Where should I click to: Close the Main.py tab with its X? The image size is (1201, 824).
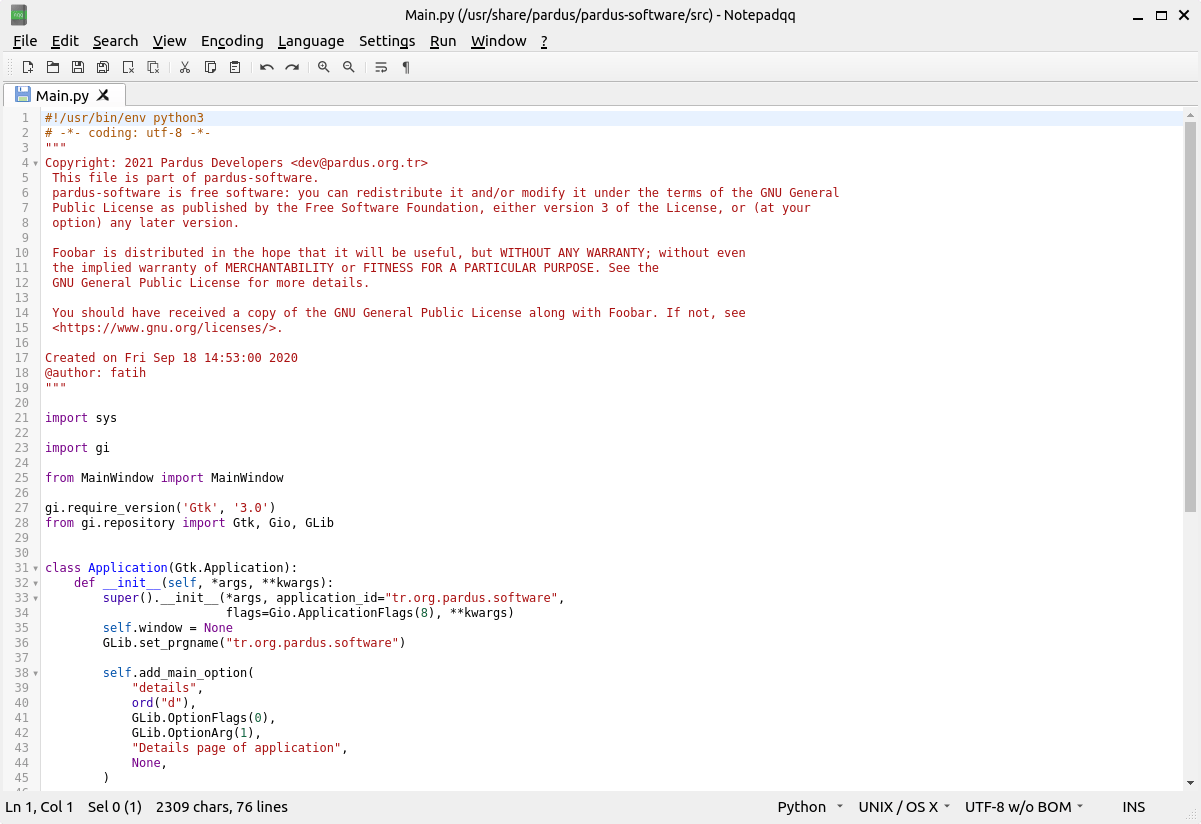pyautogui.click(x=103, y=96)
